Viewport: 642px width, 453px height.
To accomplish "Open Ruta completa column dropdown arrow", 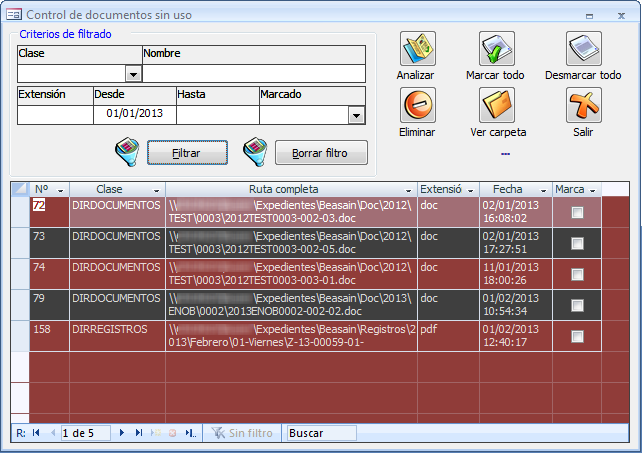I will (x=408, y=190).
